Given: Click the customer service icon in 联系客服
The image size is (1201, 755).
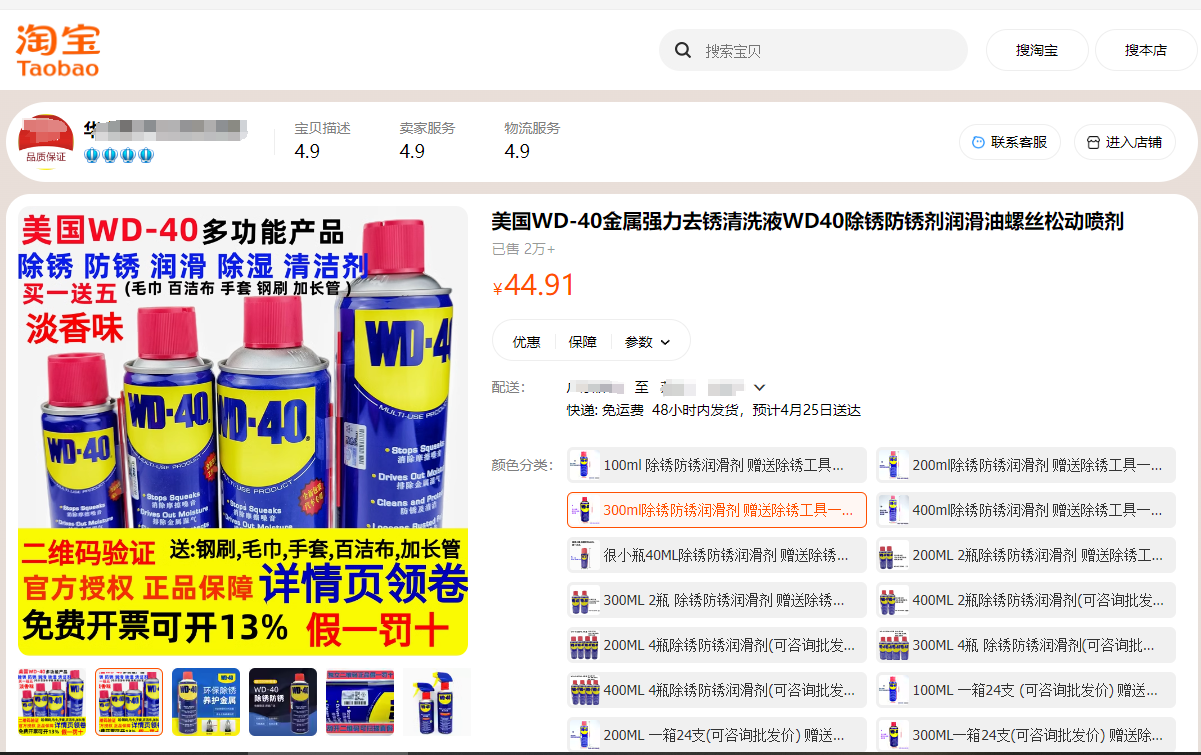Looking at the screenshot, I should [x=977, y=142].
